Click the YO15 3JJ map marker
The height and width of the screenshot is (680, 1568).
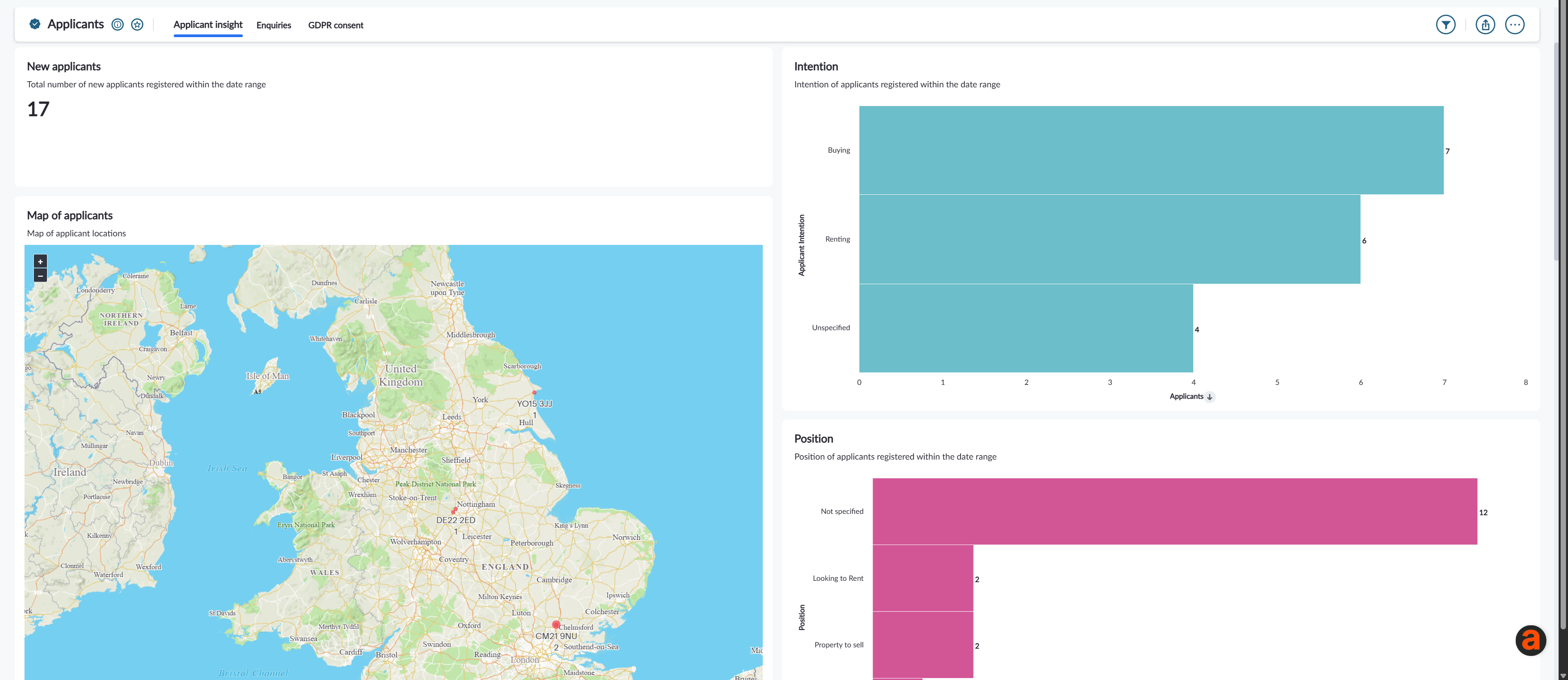click(x=535, y=392)
